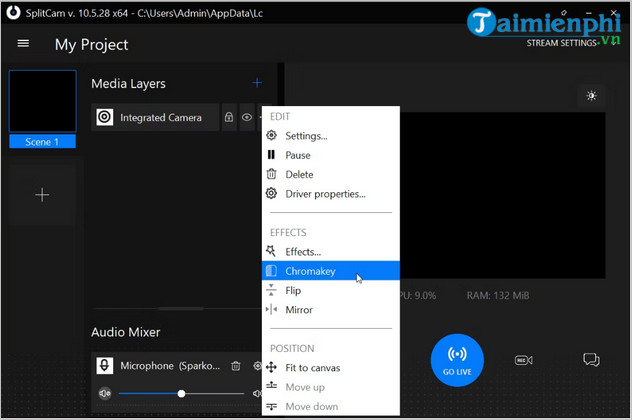Toggle lock on the Integrated Camera layer
The image size is (632, 420).
pos(228,117)
